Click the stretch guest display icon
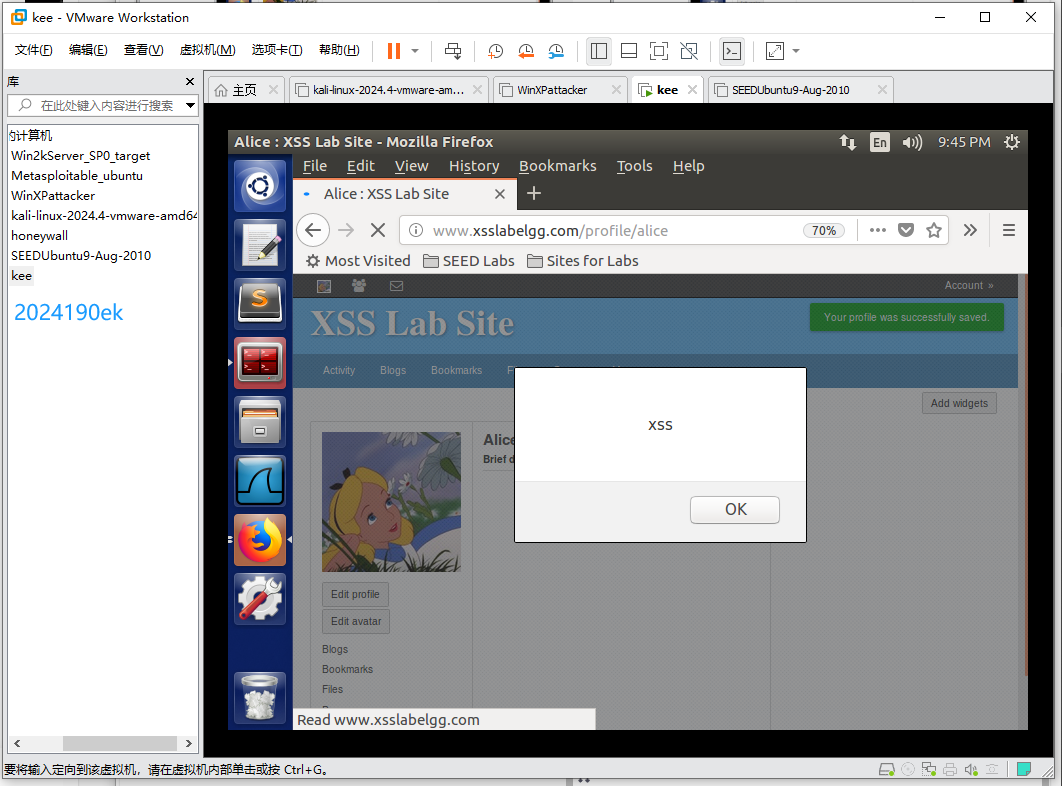1062x786 pixels. tap(774, 51)
